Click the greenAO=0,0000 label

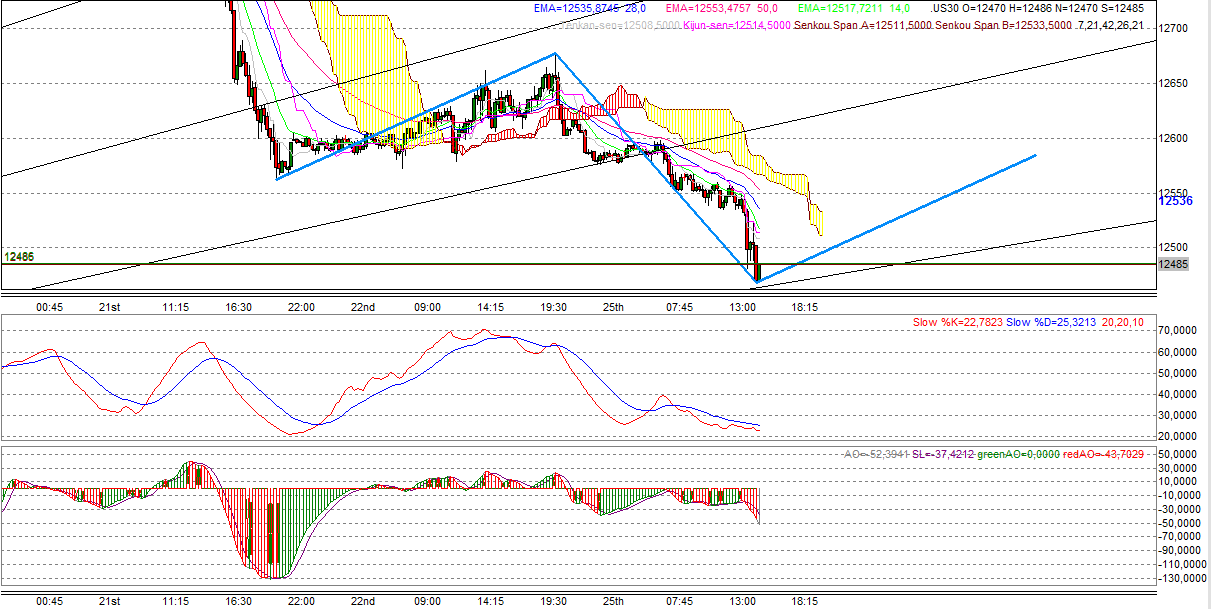(1018, 454)
